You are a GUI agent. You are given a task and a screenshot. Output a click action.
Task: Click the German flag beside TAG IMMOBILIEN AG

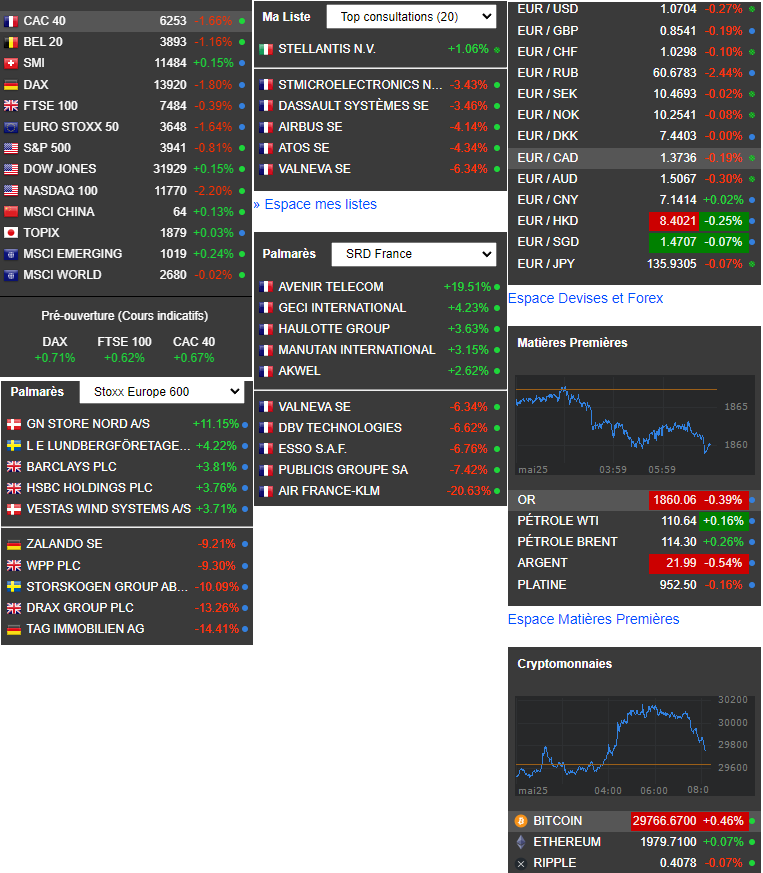[x=14, y=629]
